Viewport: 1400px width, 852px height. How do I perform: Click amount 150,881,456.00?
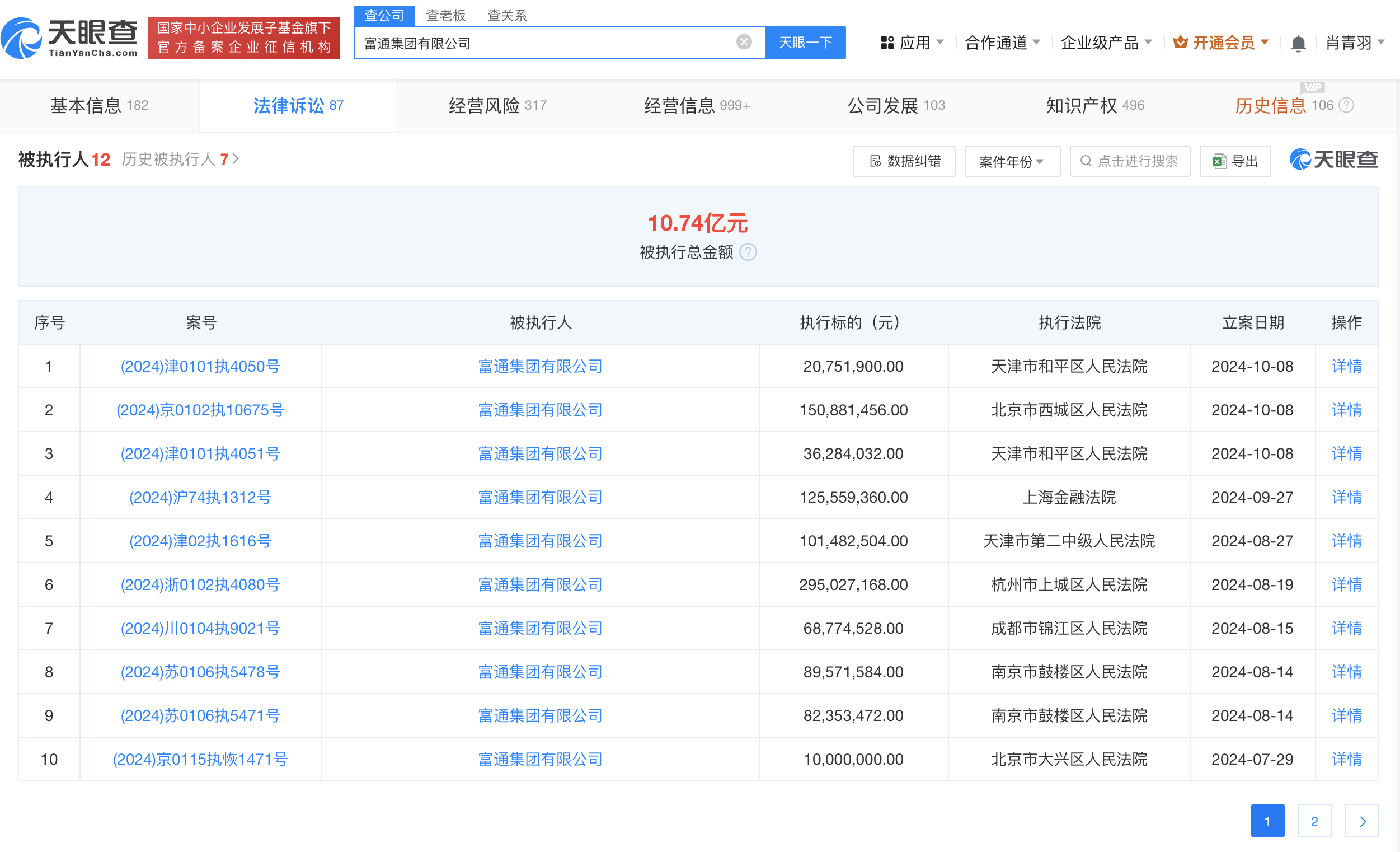click(x=853, y=410)
